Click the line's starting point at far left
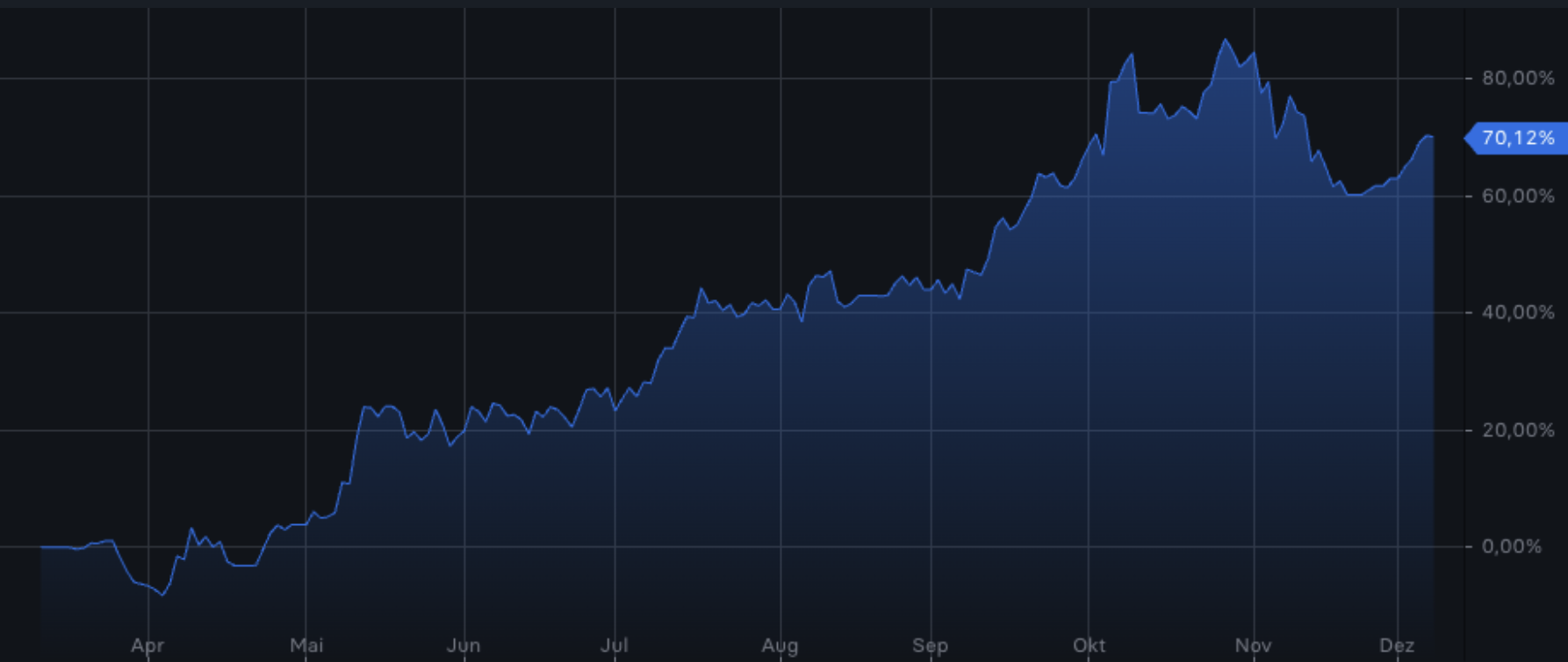This screenshot has width=1568, height=662. pos(41,547)
